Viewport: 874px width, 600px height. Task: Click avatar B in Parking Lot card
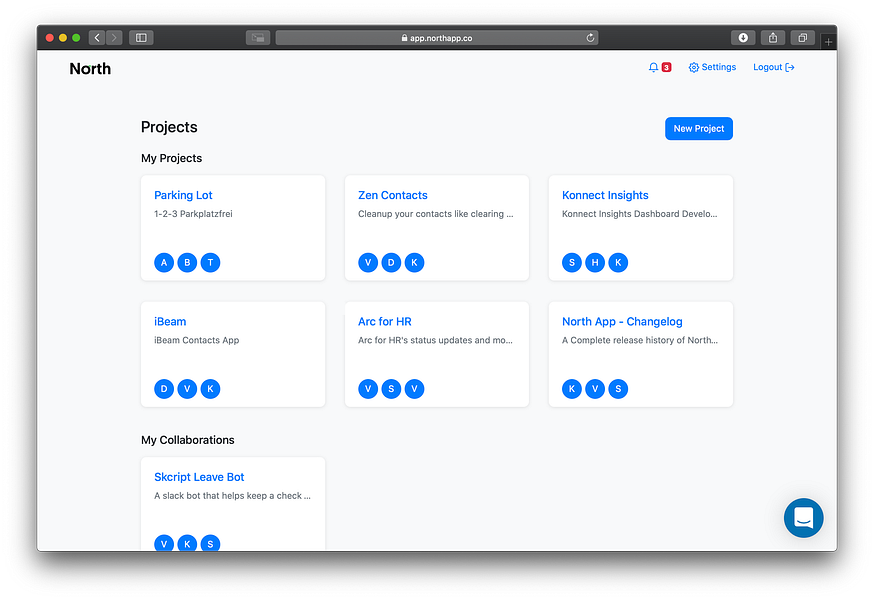coord(187,263)
